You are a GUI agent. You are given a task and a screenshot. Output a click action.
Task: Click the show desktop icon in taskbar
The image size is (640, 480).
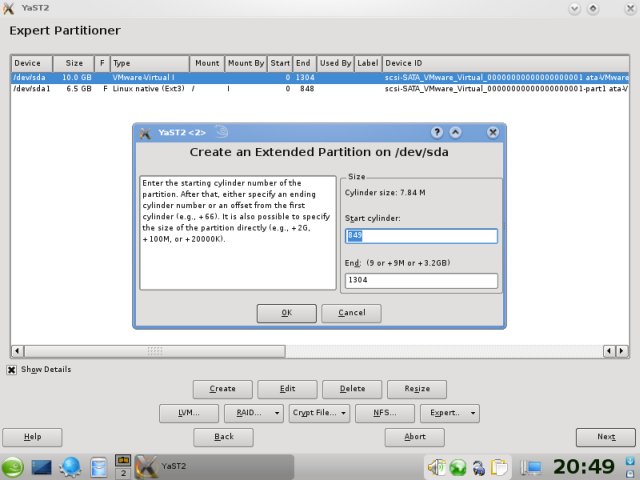[x=42, y=468]
